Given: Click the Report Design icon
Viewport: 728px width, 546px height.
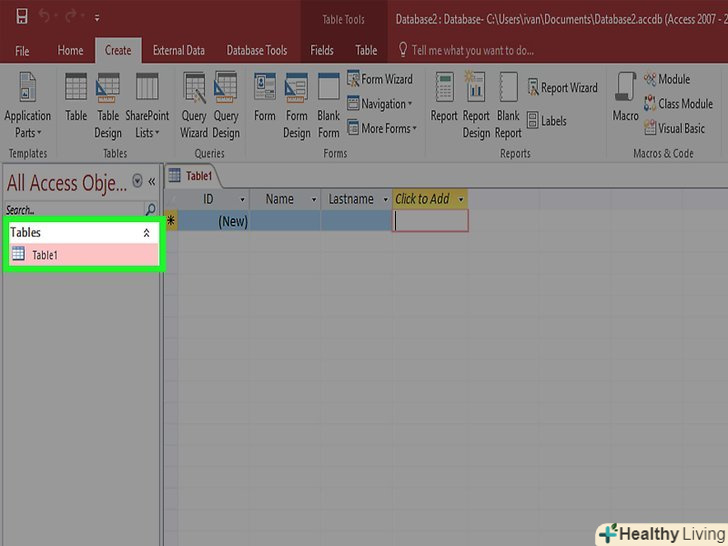Looking at the screenshot, I should point(476,105).
